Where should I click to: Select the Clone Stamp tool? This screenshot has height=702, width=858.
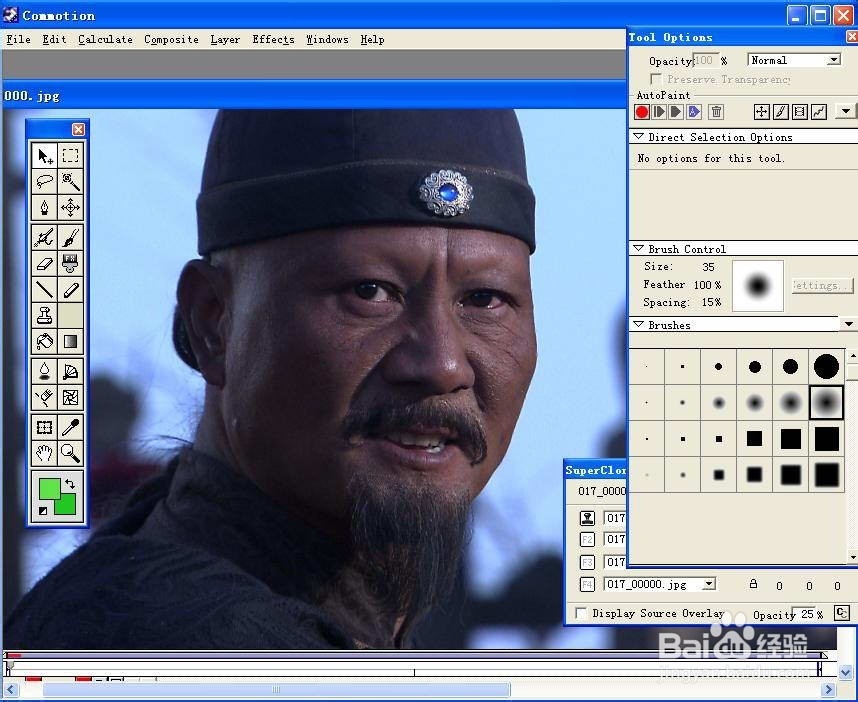(x=44, y=315)
